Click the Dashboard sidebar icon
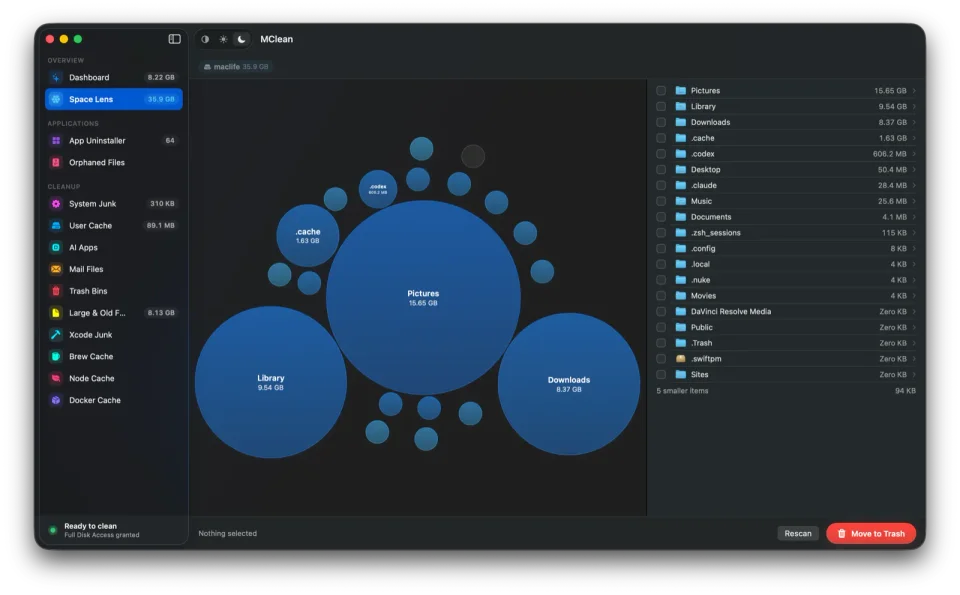960x595 pixels. (x=56, y=77)
